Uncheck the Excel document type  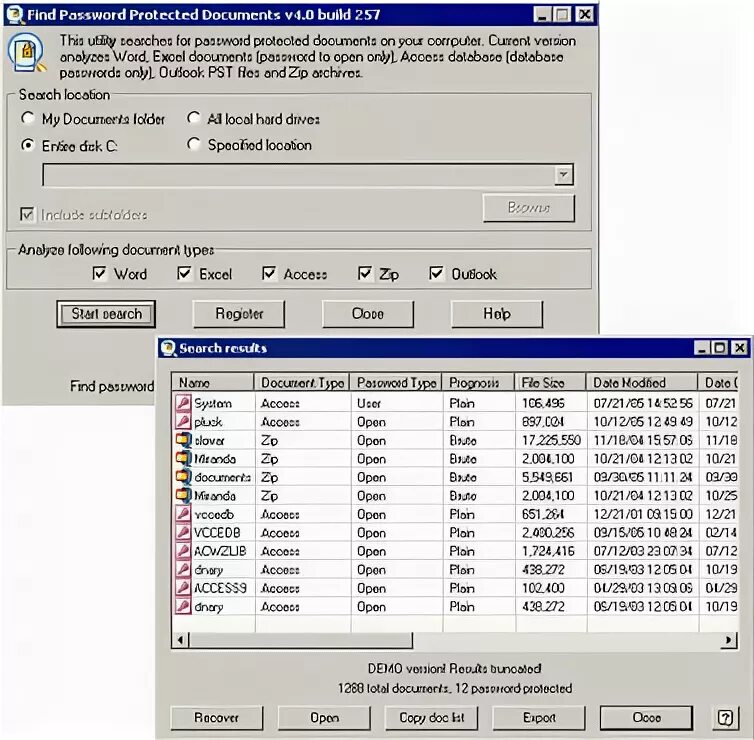coord(184,273)
